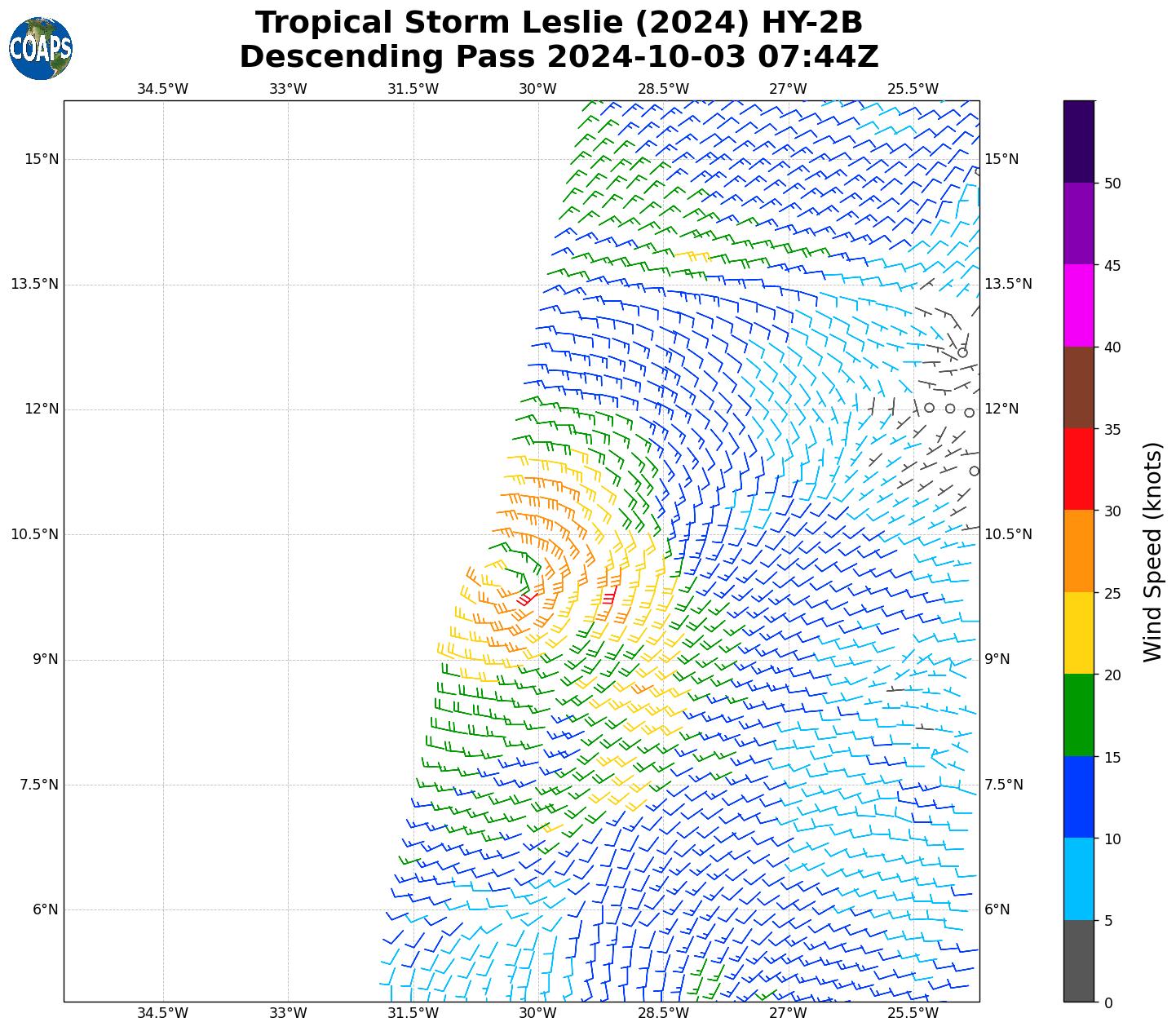Pick the orange 25–30 knot colorbar segment
This screenshot has width=1176, height=1031.
(1079, 551)
